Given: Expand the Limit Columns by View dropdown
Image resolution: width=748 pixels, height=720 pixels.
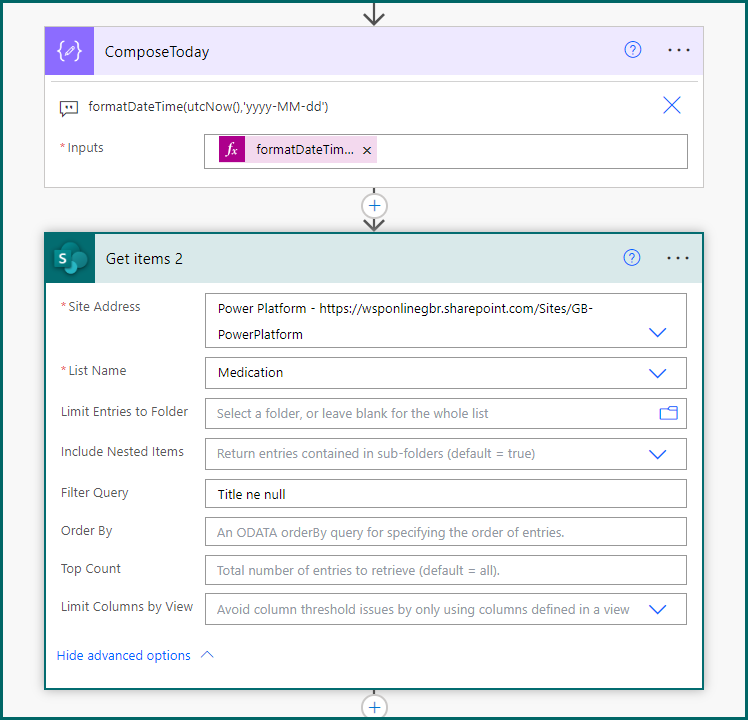Looking at the screenshot, I should pyautogui.click(x=657, y=609).
